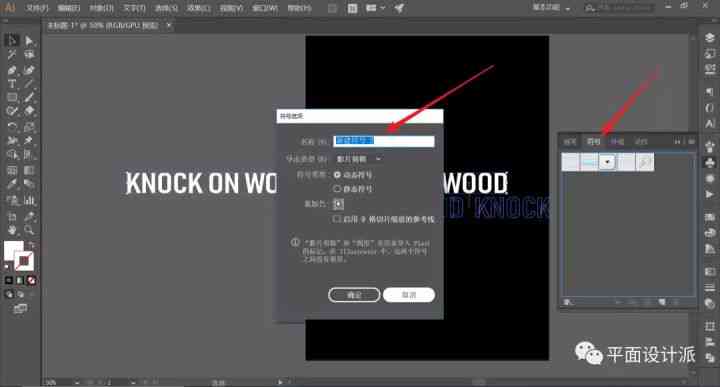Switch to the 符号 tab in panel
Image resolution: width=720 pixels, height=387 pixels.
coord(594,141)
